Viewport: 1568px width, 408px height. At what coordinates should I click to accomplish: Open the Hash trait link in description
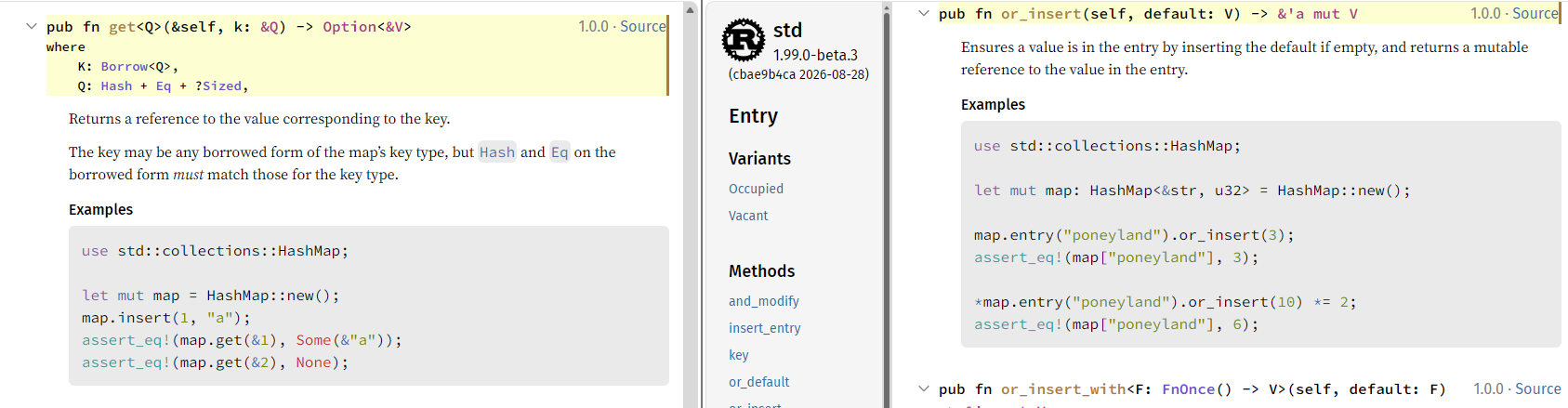click(x=497, y=152)
